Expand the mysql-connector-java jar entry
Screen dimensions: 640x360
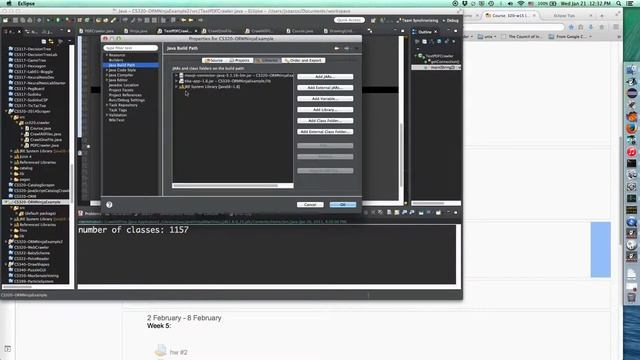click(176, 76)
